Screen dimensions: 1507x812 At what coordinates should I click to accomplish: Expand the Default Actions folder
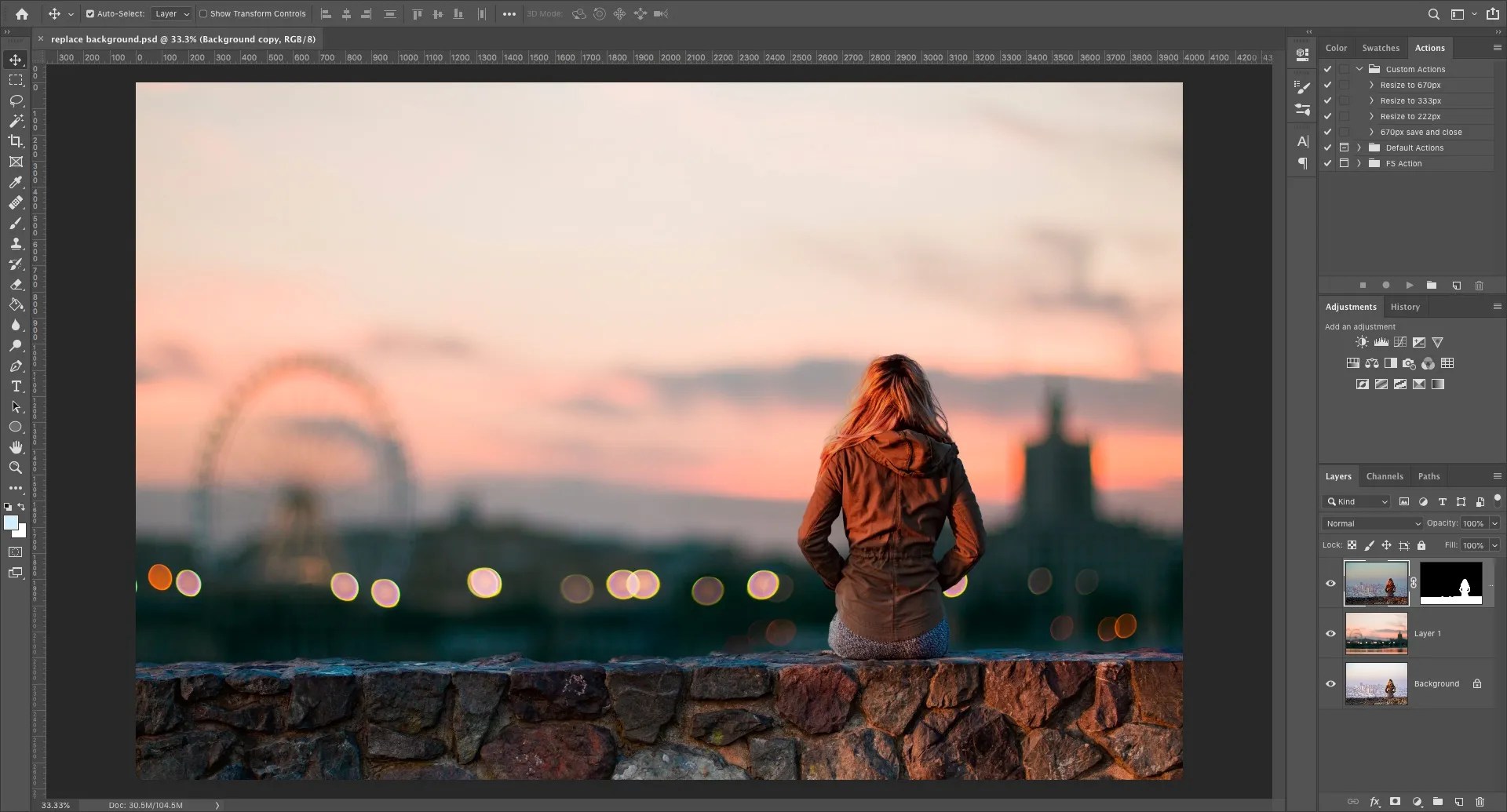1359,147
